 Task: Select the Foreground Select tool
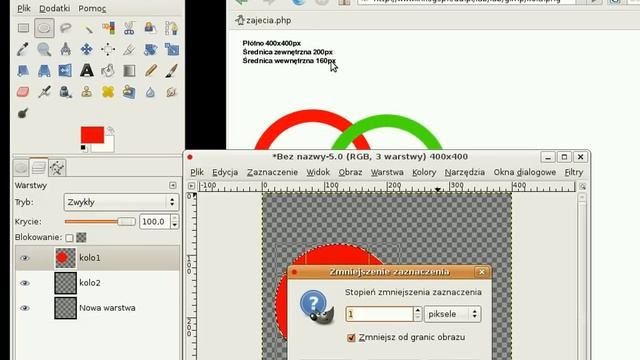pos(151,28)
